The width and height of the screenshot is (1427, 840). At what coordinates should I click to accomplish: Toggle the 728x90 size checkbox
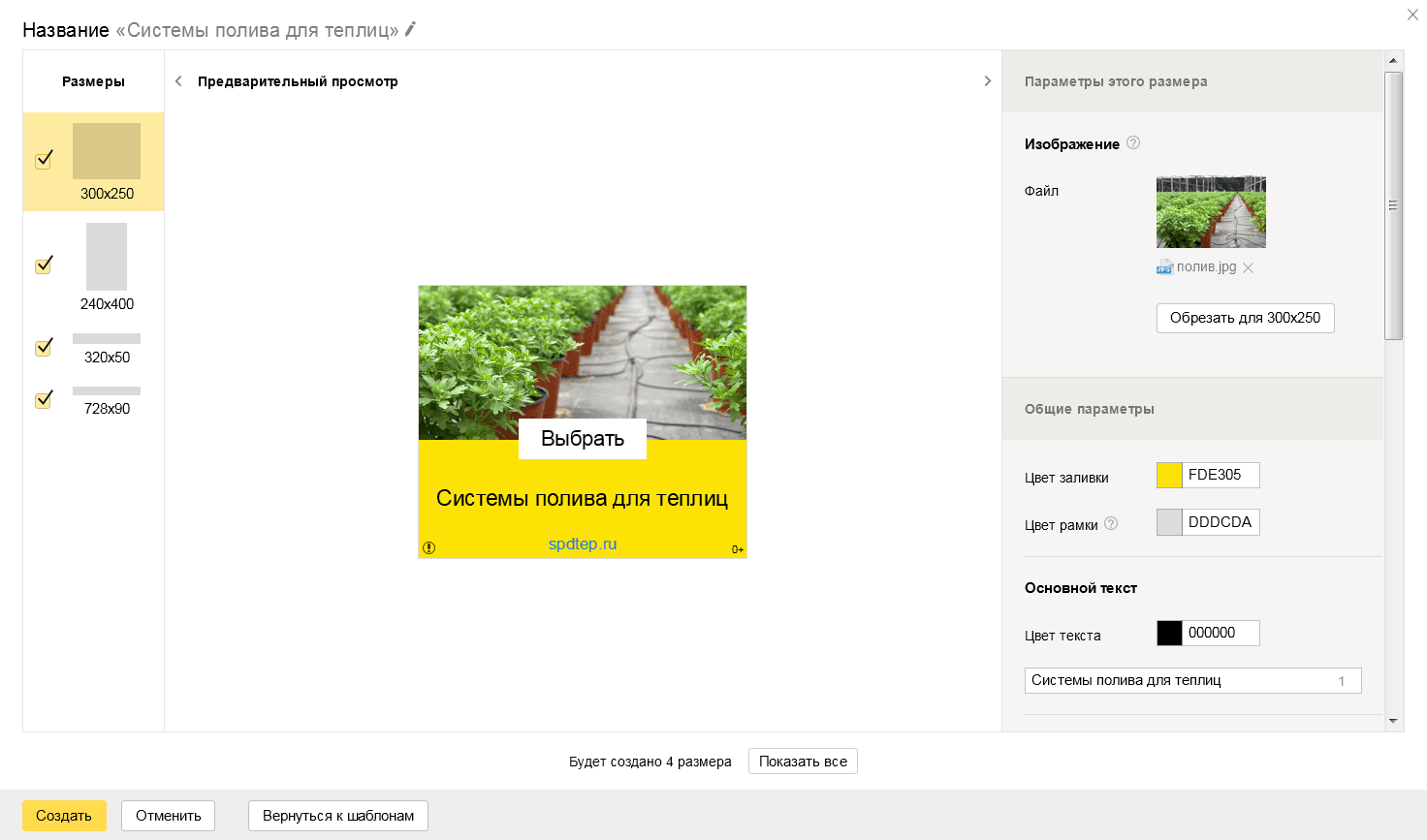[x=44, y=399]
